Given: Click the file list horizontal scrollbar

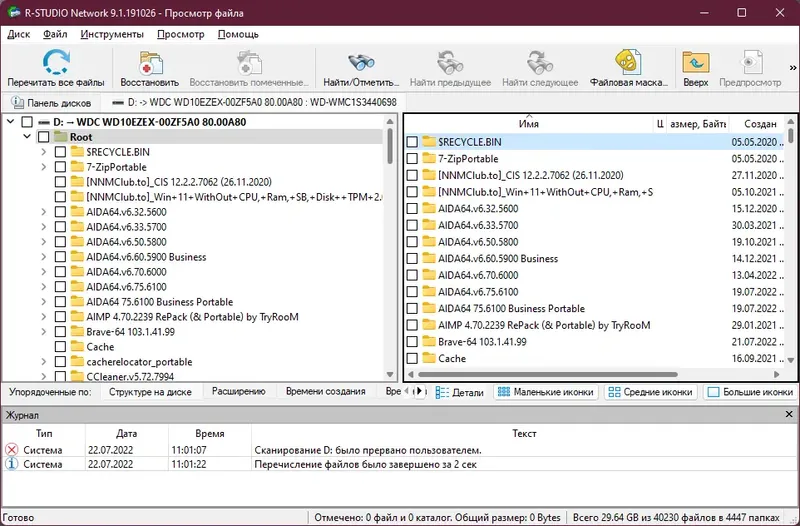Looking at the screenshot, I should pyautogui.click(x=547, y=374).
